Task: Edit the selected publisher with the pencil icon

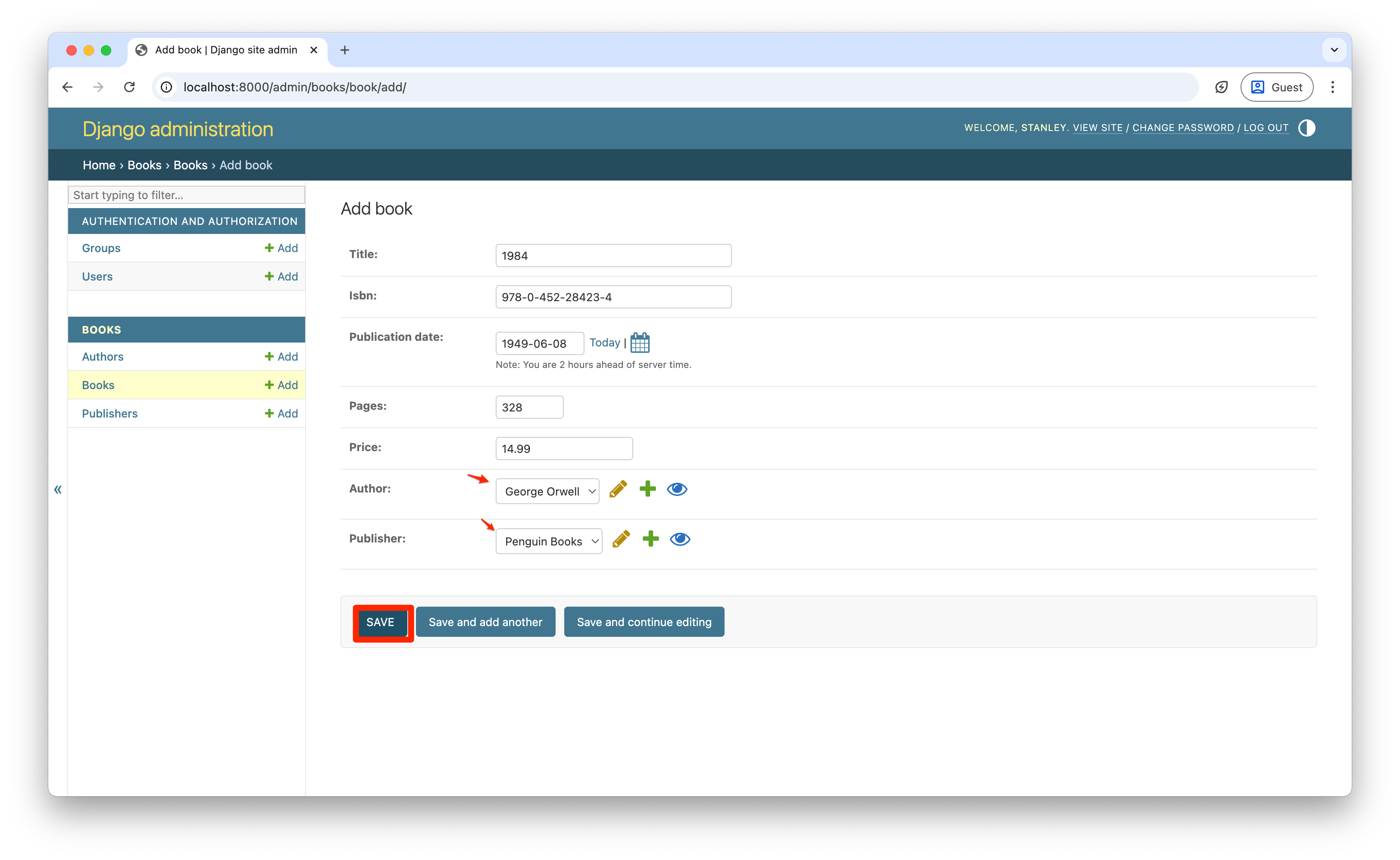Action: tap(621, 539)
